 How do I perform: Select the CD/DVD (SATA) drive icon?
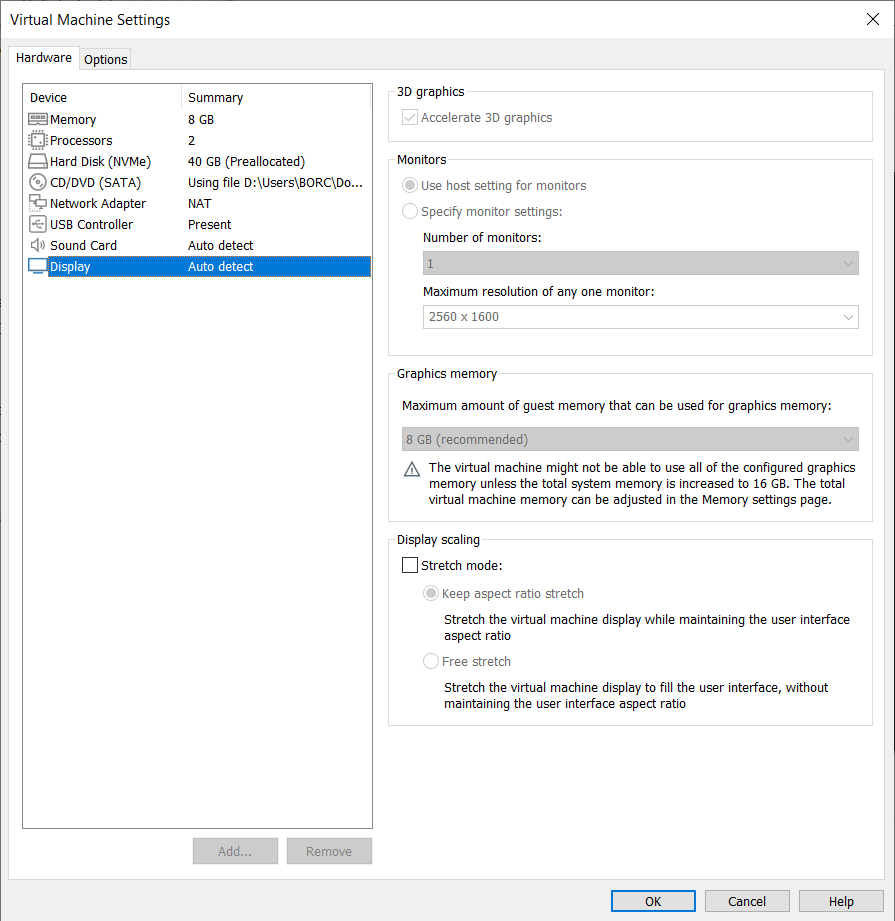(37, 182)
